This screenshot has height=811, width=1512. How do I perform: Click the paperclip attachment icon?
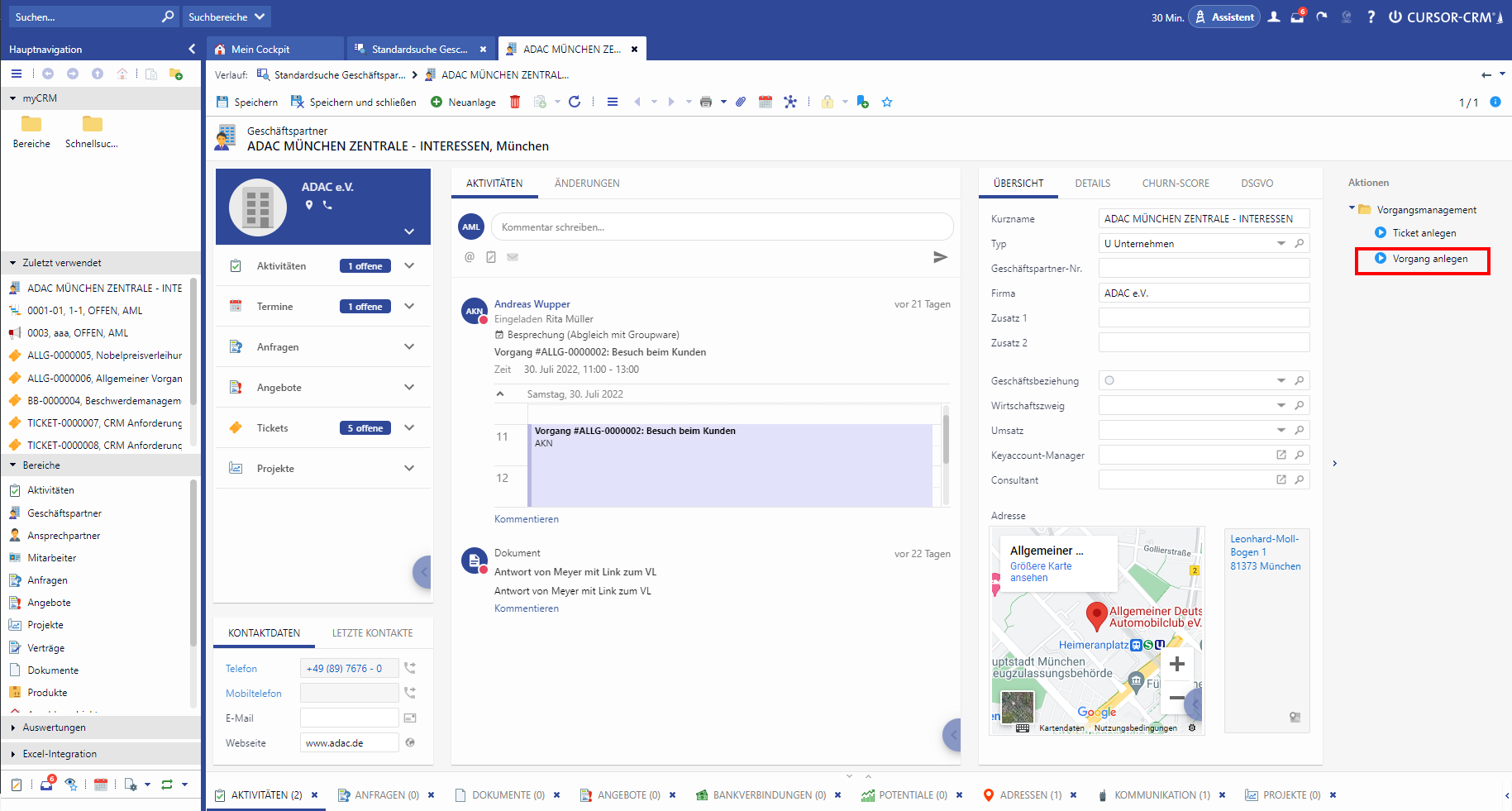click(x=741, y=102)
